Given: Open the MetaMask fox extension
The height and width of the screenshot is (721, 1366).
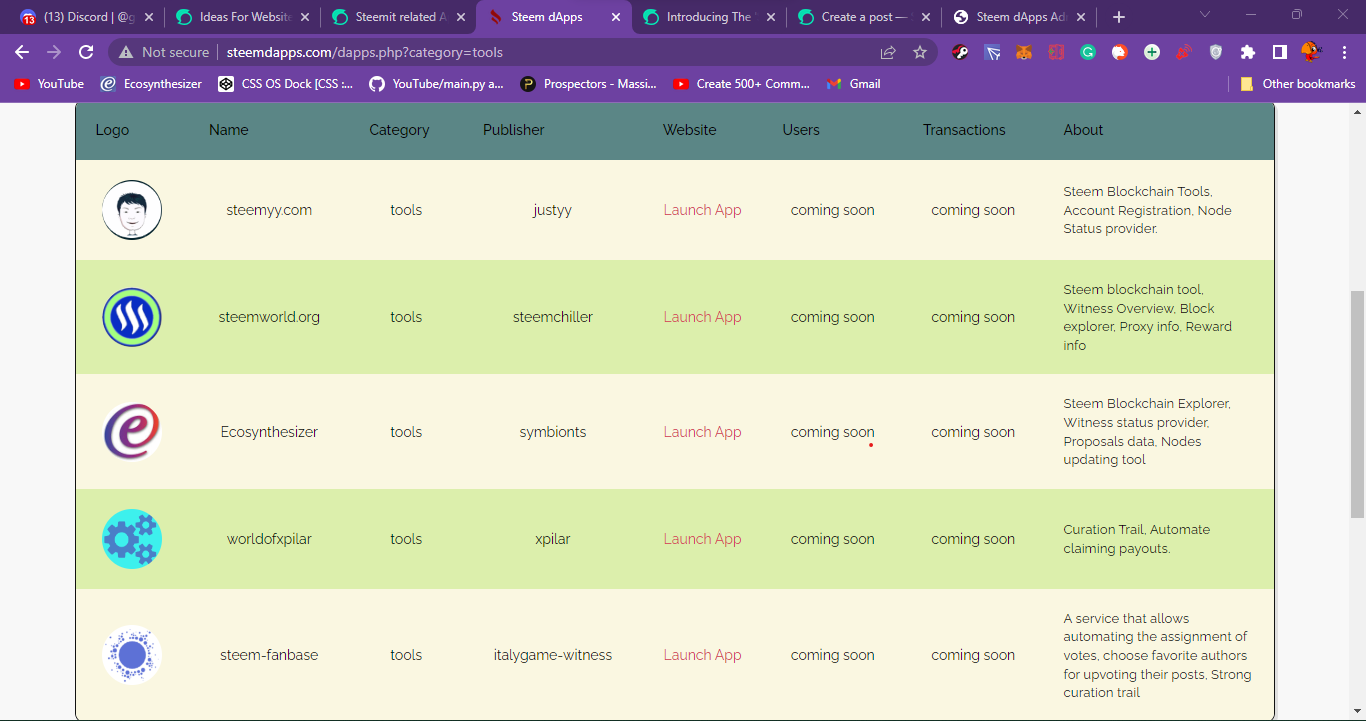Looking at the screenshot, I should (x=1024, y=52).
